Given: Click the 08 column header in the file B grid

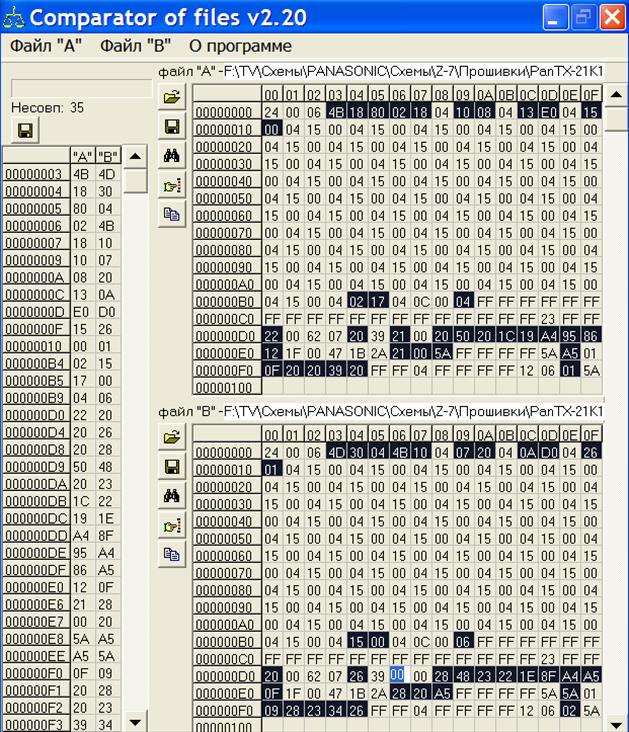Looking at the screenshot, I should tap(441, 435).
